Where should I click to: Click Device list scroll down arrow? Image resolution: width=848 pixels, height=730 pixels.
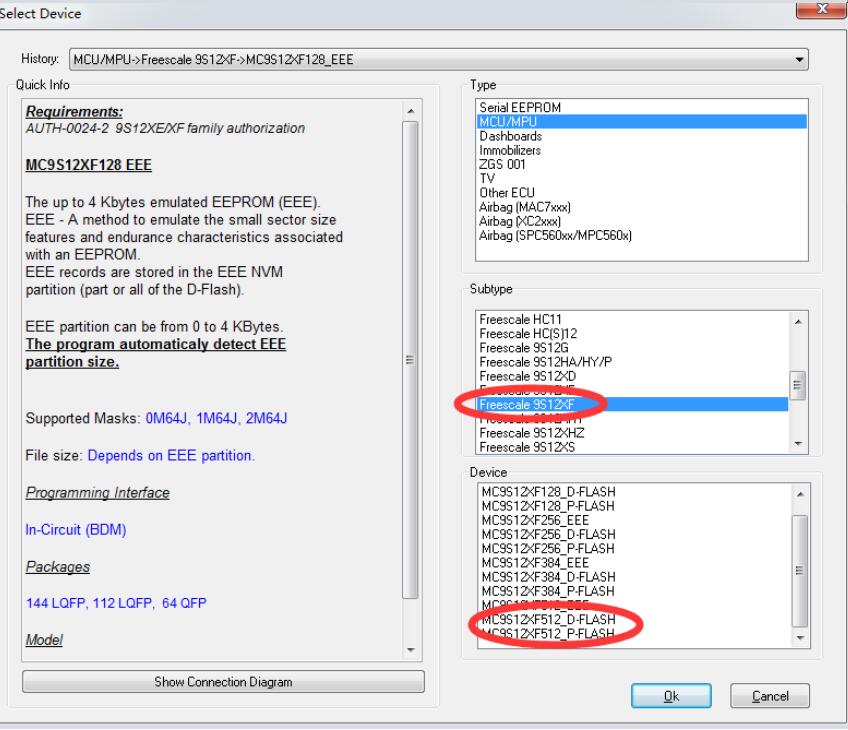coord(800,638)
